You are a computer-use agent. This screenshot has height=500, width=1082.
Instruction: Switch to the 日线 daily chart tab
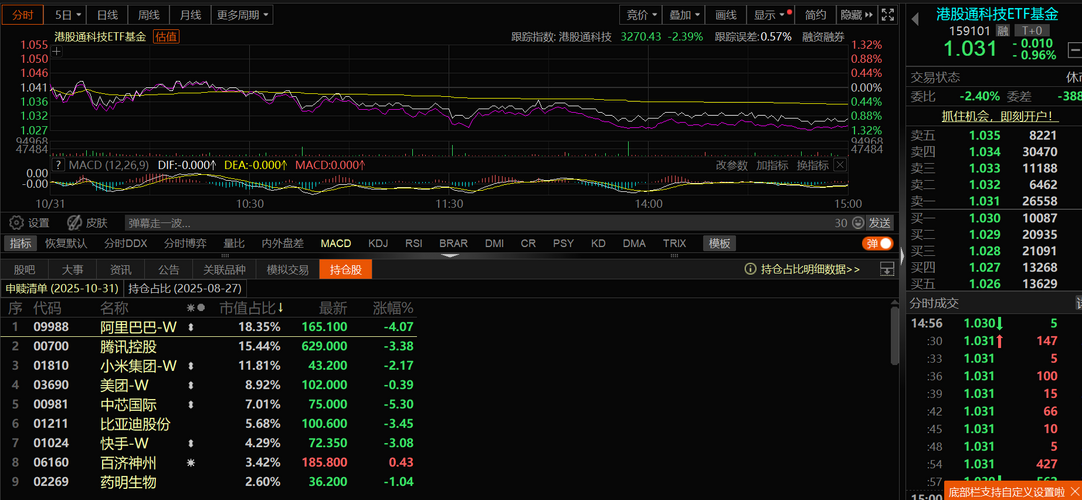point(107,15)
